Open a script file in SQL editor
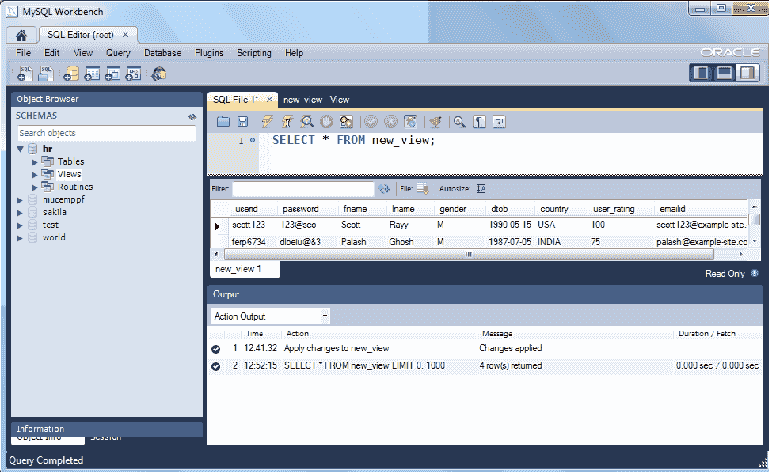This screenshot has width=769, height=472. (224, 122)
